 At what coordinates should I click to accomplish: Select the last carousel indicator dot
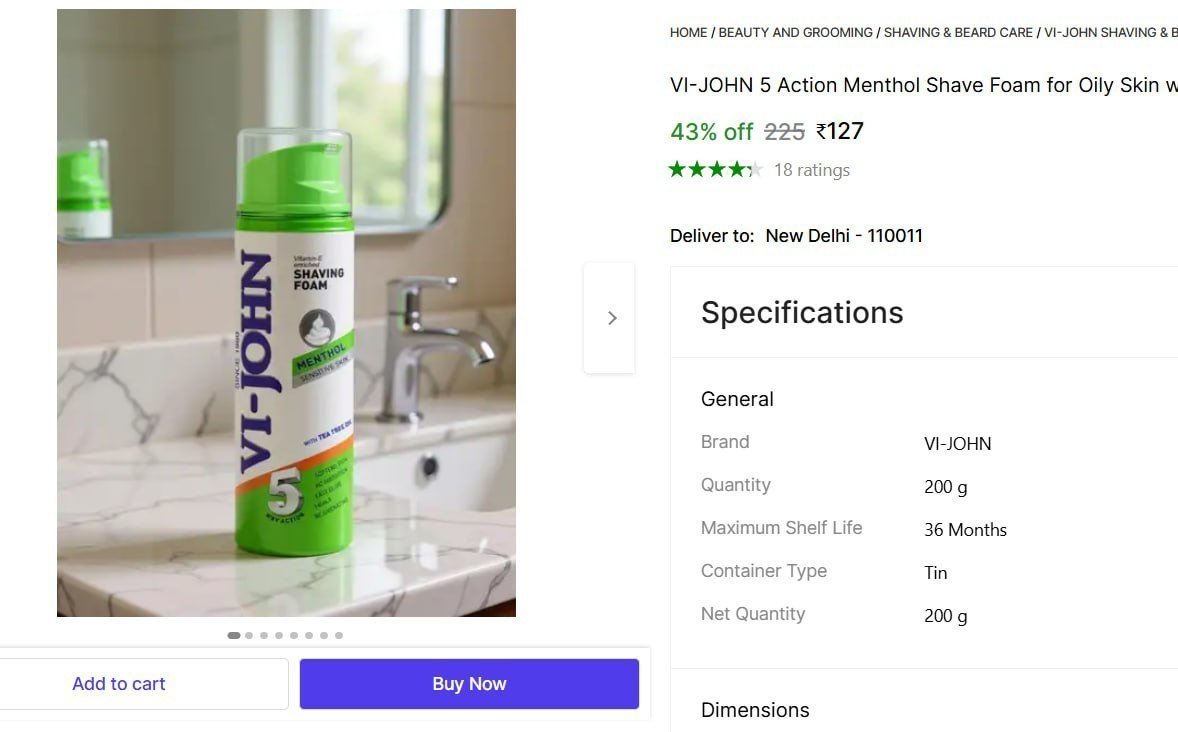click(338, 634)
